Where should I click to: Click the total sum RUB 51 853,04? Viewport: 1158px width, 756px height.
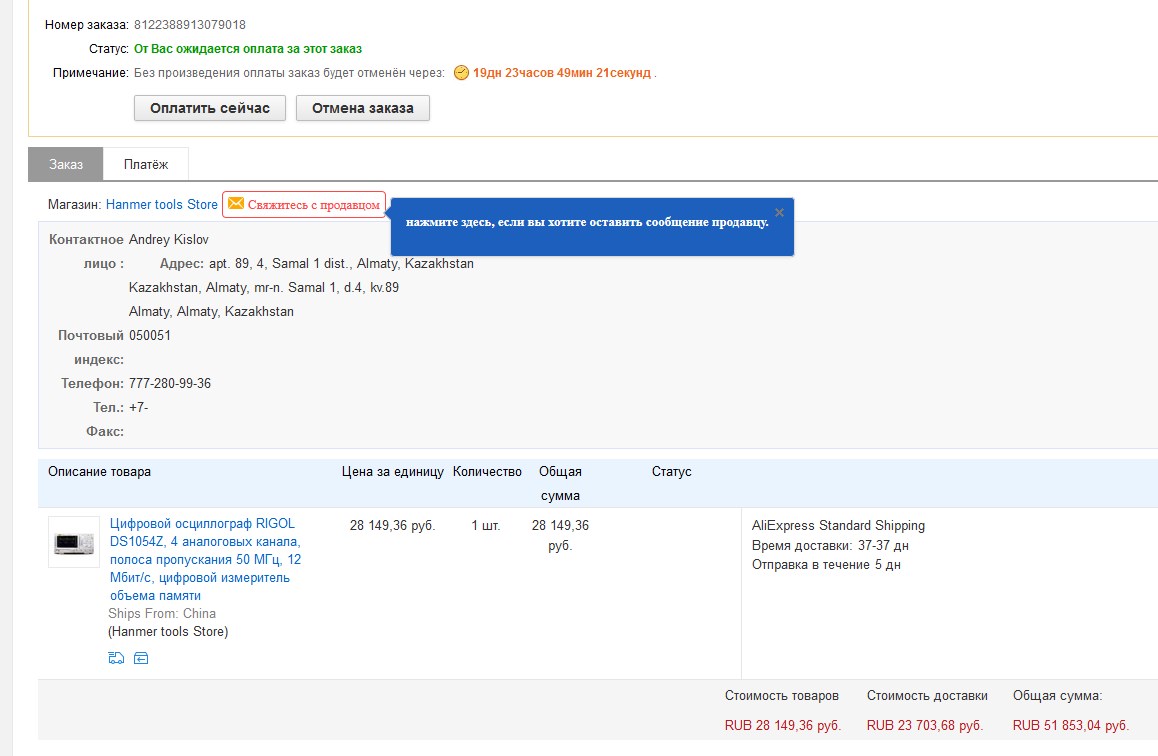pos(1070,725)
